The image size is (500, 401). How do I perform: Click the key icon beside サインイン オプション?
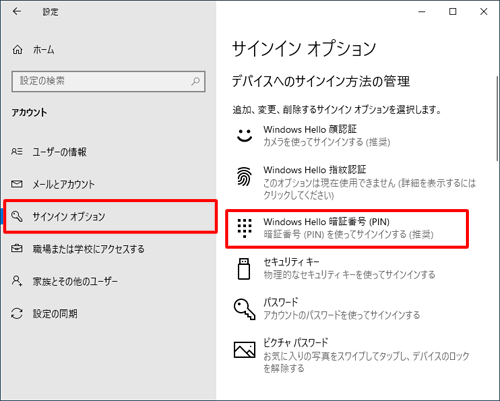tap(17, 216)
